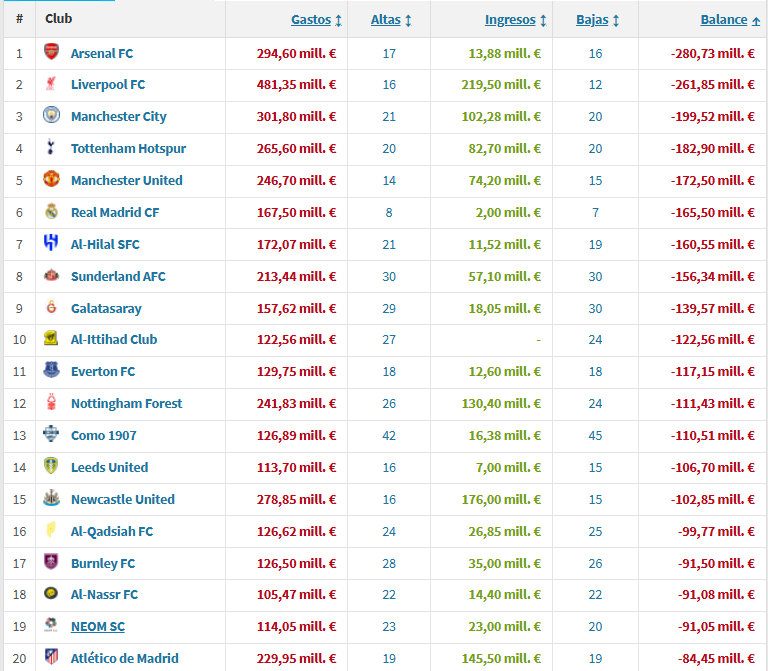Click the Manchester United crest icon

[51, 179]
